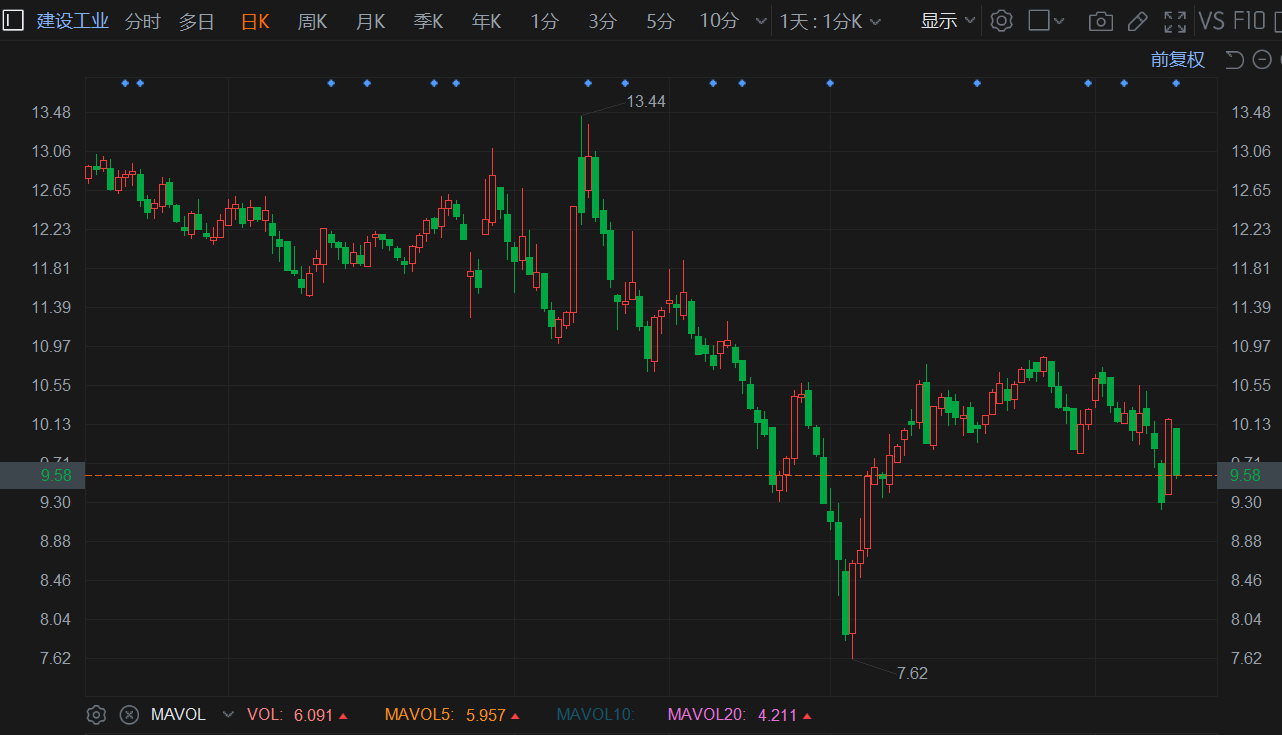Switch to 周K weekly chart tab
This screenshot has width=1282, height=735.
coord(312,21)
